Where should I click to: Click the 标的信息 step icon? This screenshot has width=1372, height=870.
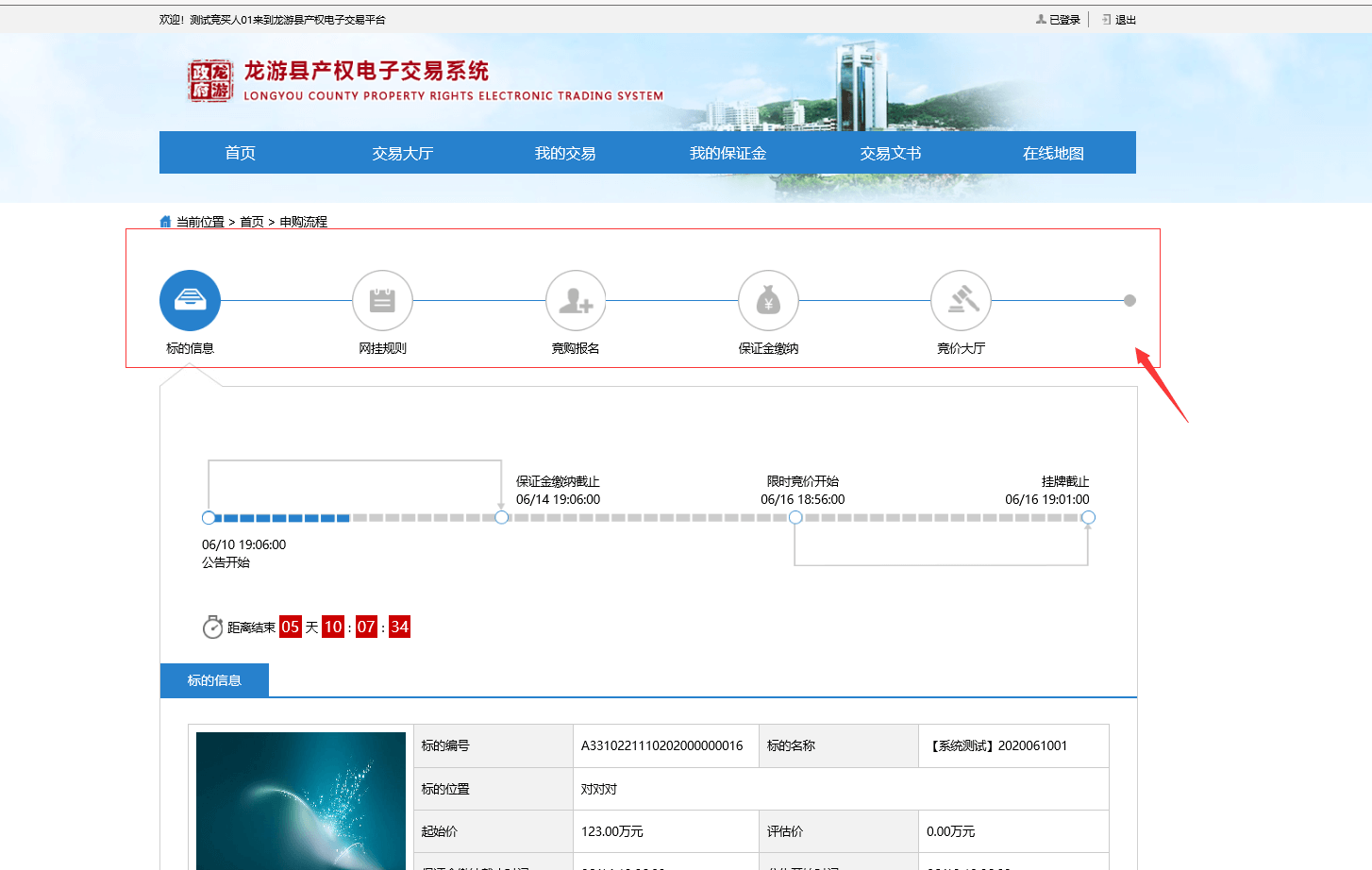(x=190, y=301)
